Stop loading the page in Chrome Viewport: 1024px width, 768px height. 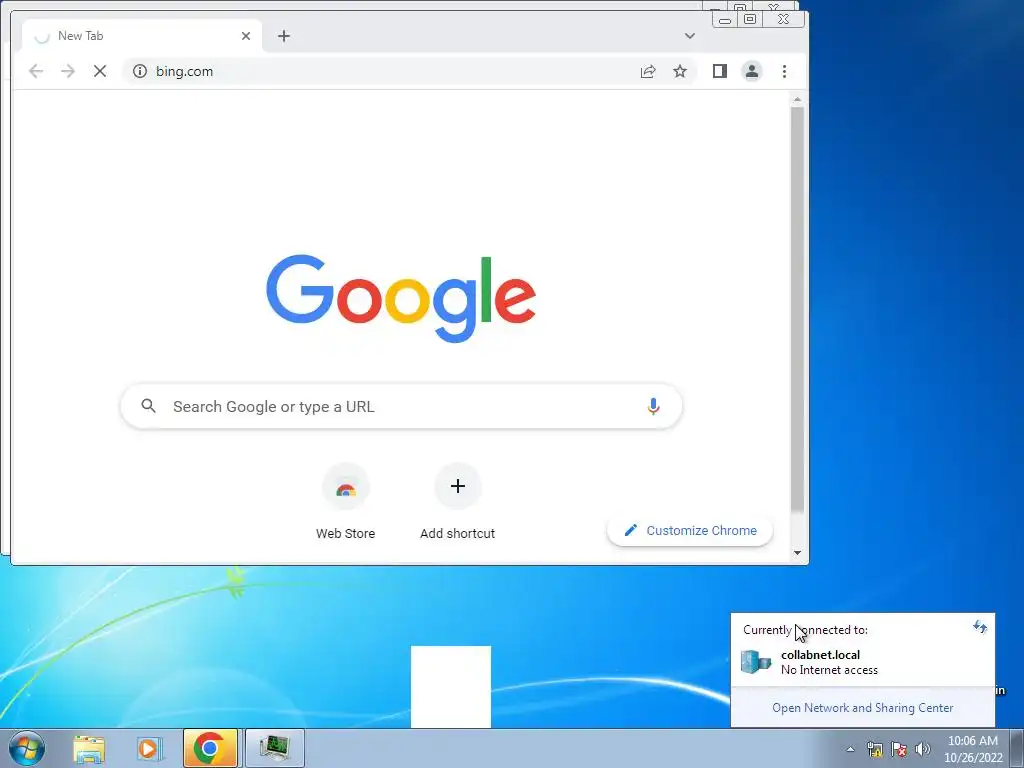click(100, 71)
